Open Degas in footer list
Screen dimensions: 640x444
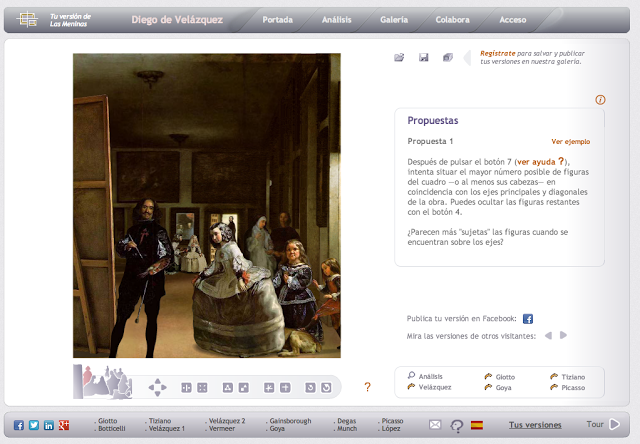pos(347,421)
